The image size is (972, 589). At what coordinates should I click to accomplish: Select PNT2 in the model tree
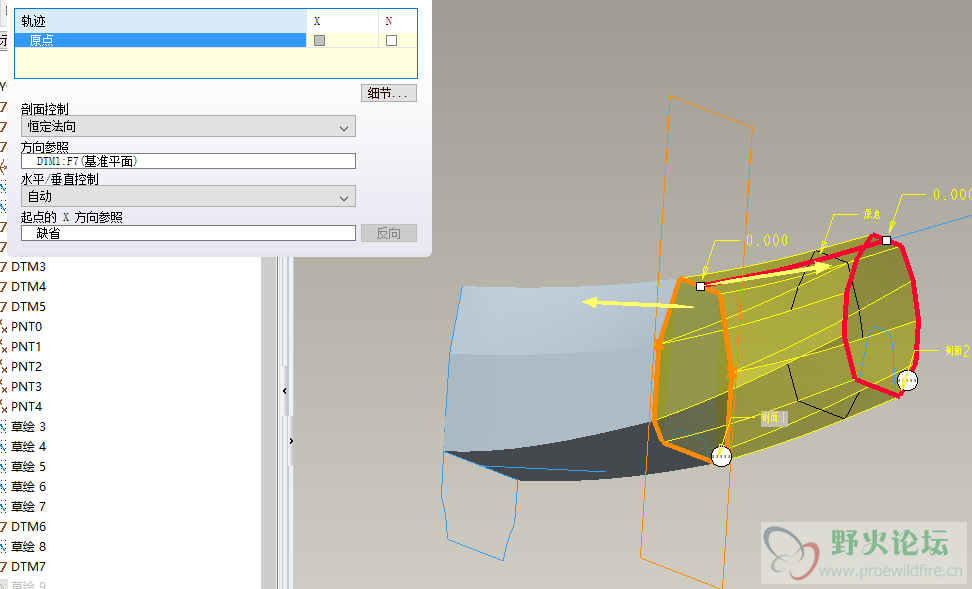tap(26, 367)
